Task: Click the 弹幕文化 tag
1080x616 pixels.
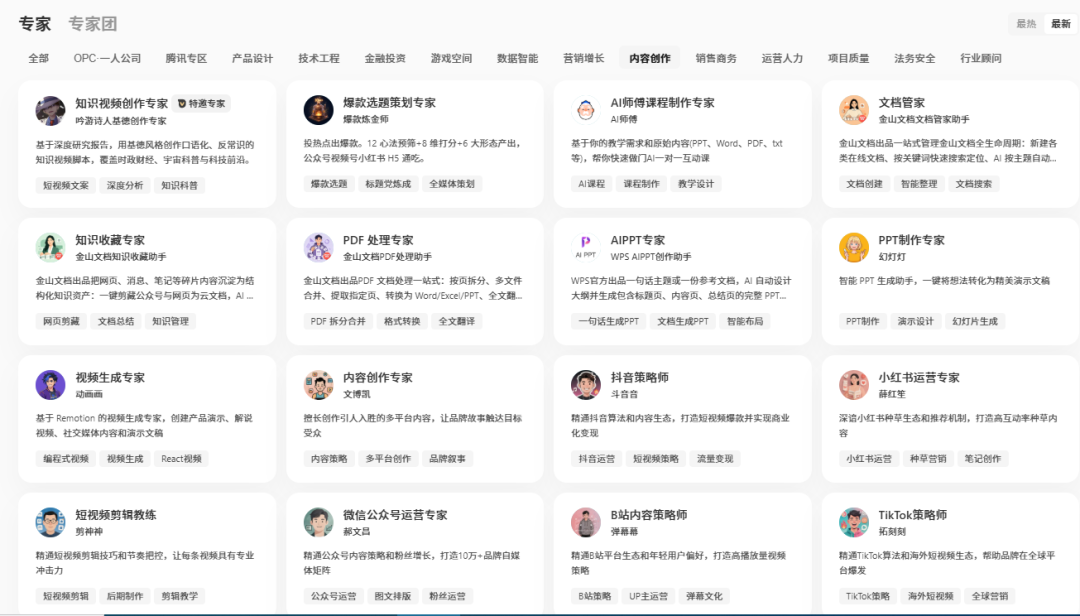Action: 704,595
